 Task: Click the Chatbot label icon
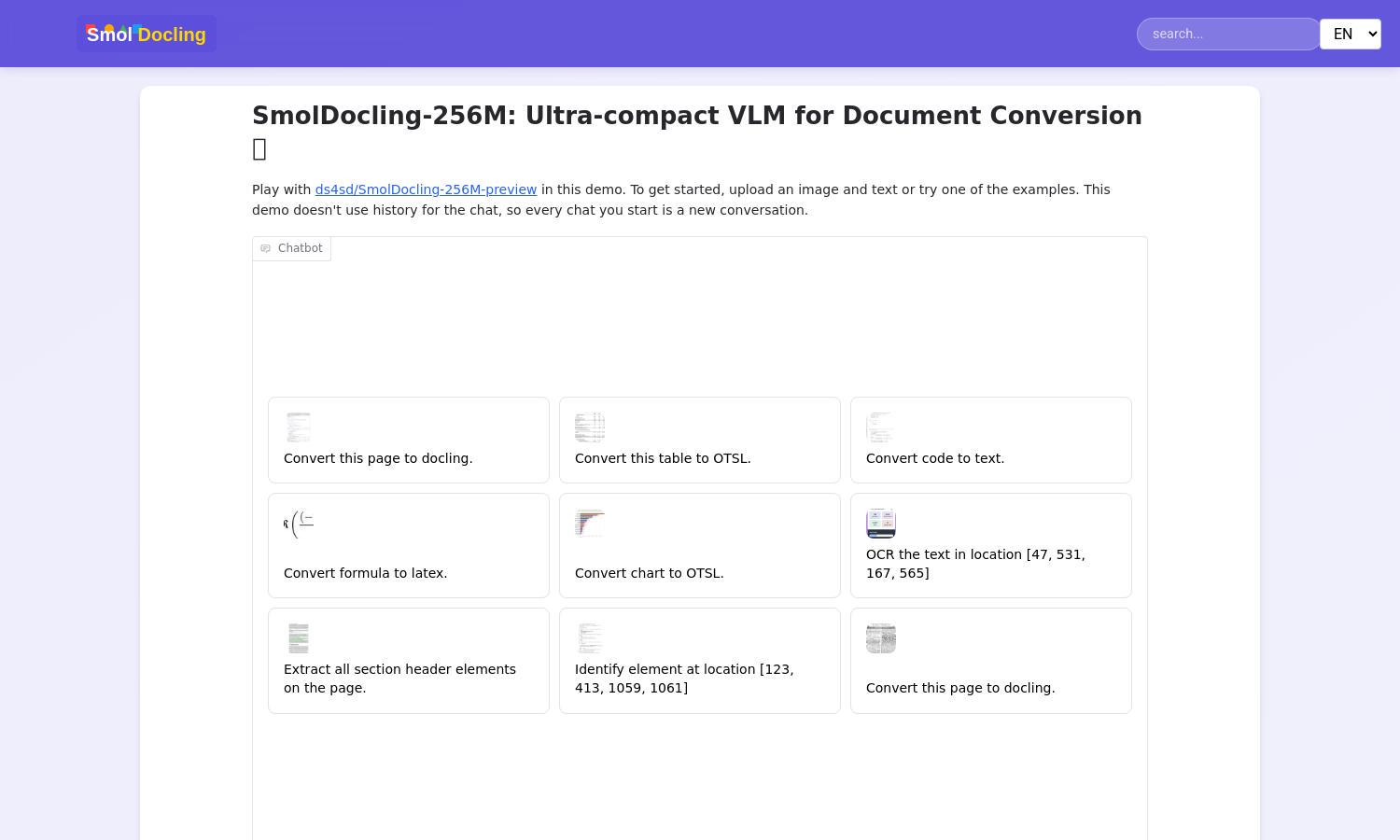[265, 248]
